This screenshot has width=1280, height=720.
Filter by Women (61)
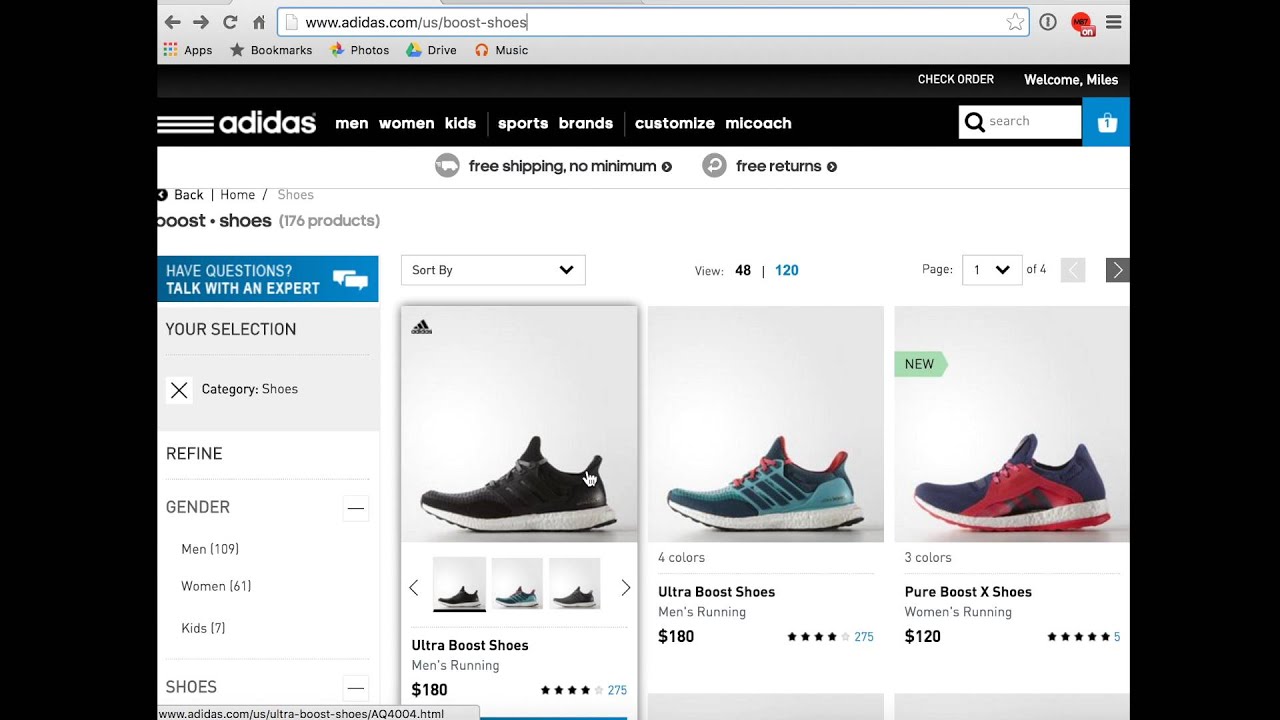(216, 586)
